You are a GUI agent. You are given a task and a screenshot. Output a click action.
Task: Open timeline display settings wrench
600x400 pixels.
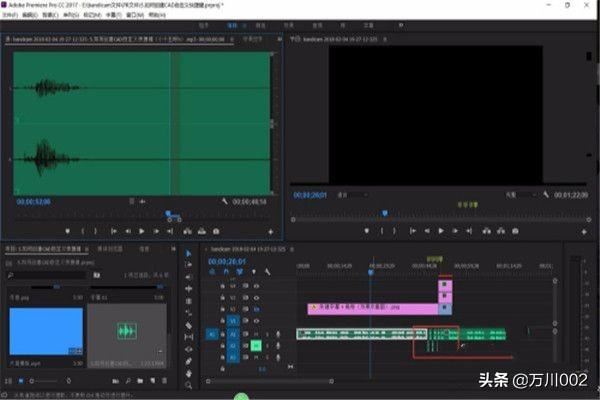point(267,272)
